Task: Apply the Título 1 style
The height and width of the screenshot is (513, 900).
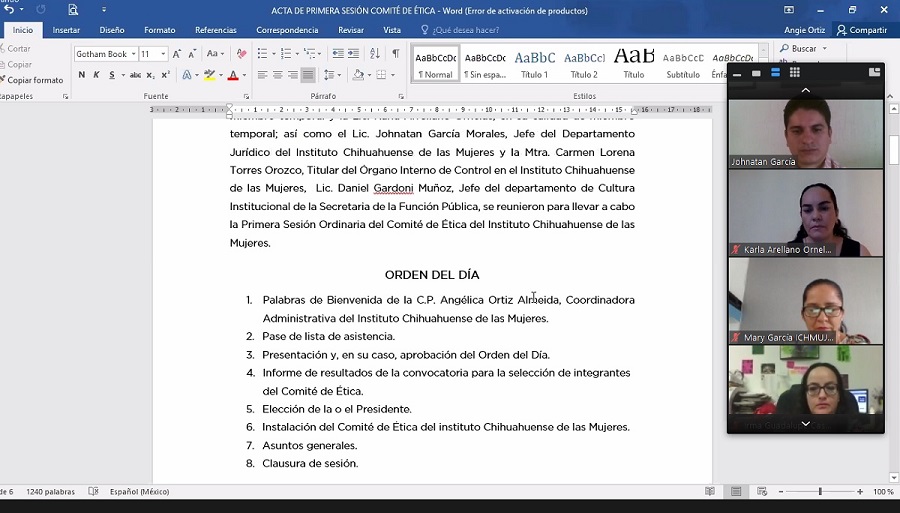Action: point(534,64)
